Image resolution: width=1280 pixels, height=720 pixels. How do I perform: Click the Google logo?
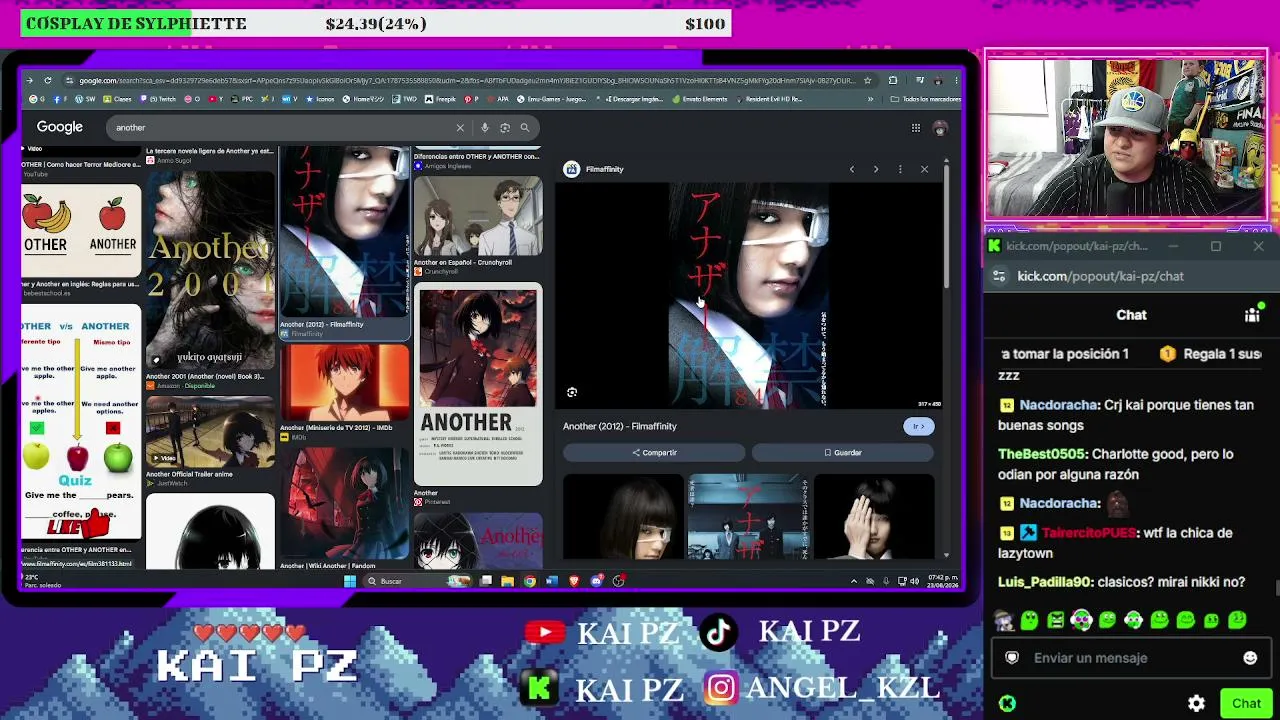click(x=60, y=127)
